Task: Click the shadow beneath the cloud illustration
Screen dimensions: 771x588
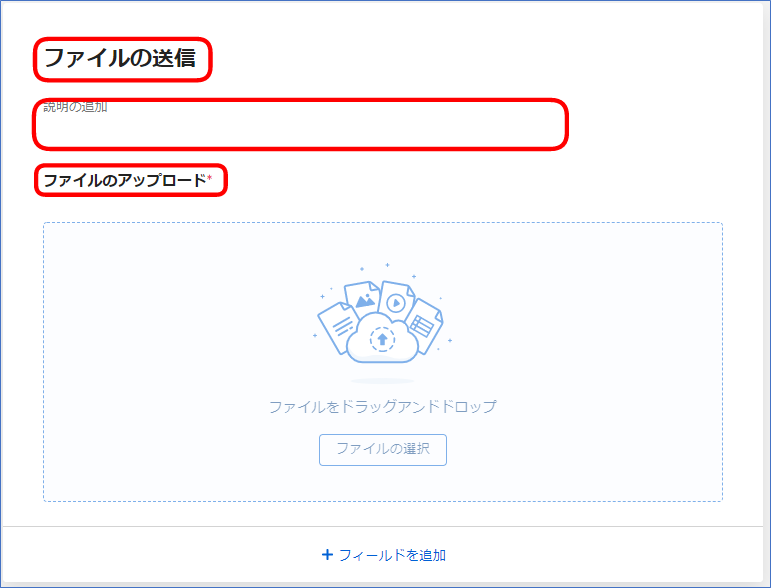Action: tap(382, 381)
